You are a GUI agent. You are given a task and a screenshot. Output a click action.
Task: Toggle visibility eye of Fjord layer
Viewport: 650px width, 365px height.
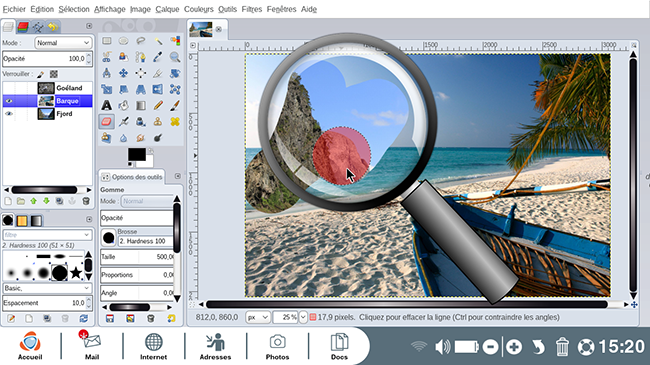(9, 114)
